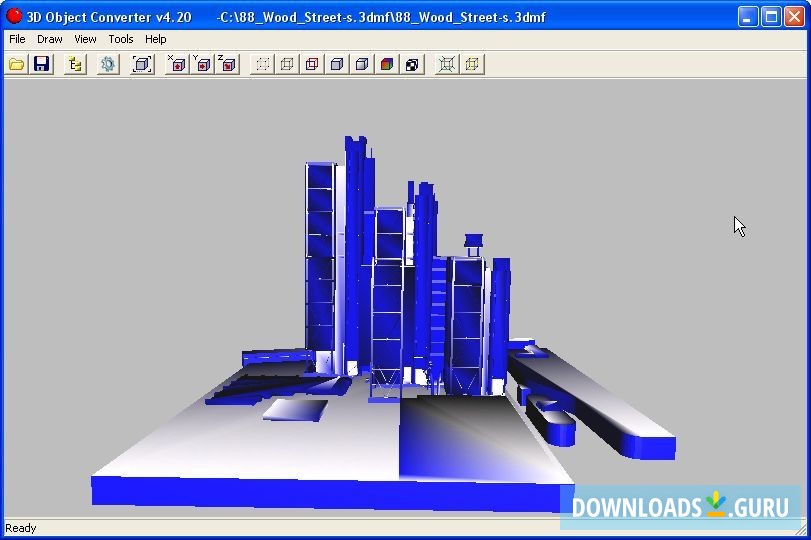Toggle the perspective grid cube icon
The width and height of the screenshot is (811, 540).
(447, 64)
